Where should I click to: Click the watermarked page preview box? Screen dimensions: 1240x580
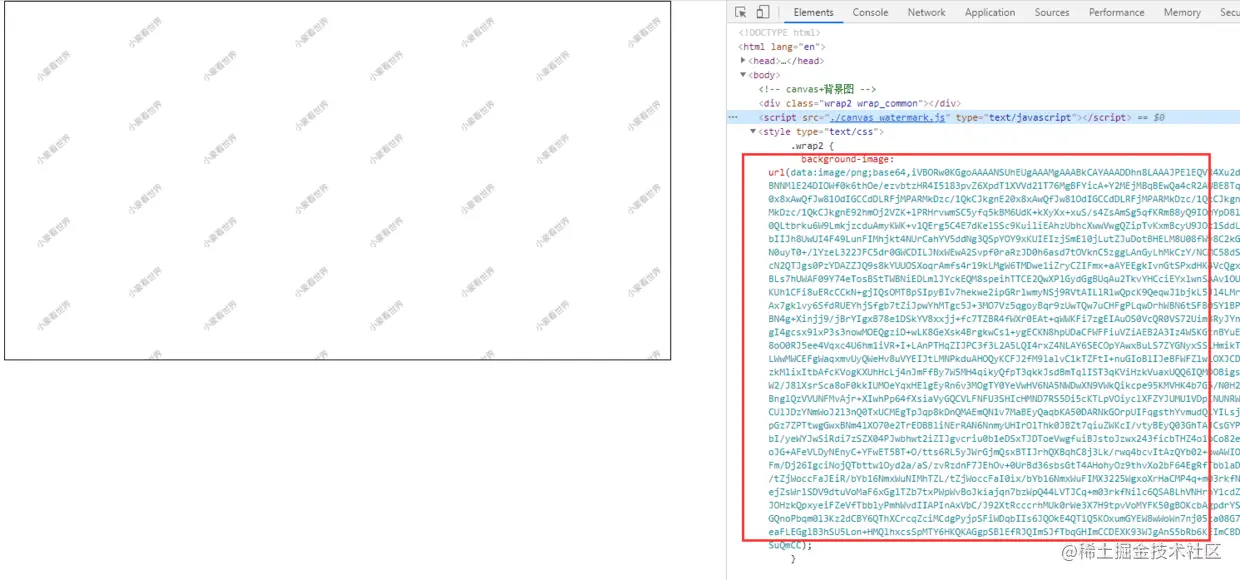click(338, 181)
